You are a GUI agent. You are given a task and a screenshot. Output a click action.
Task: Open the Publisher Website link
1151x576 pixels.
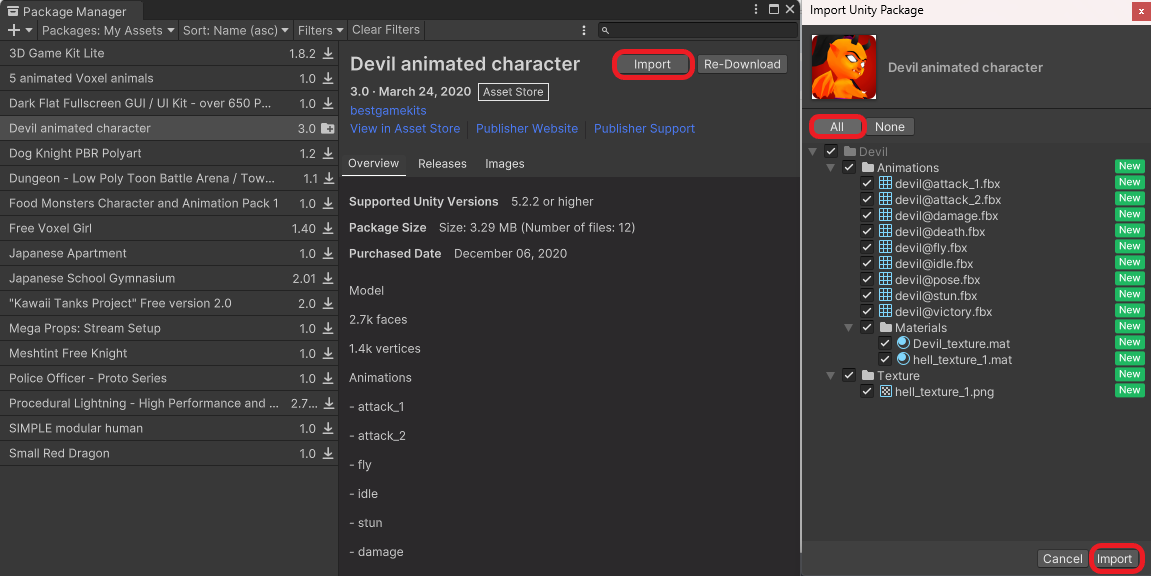point(527,128)
